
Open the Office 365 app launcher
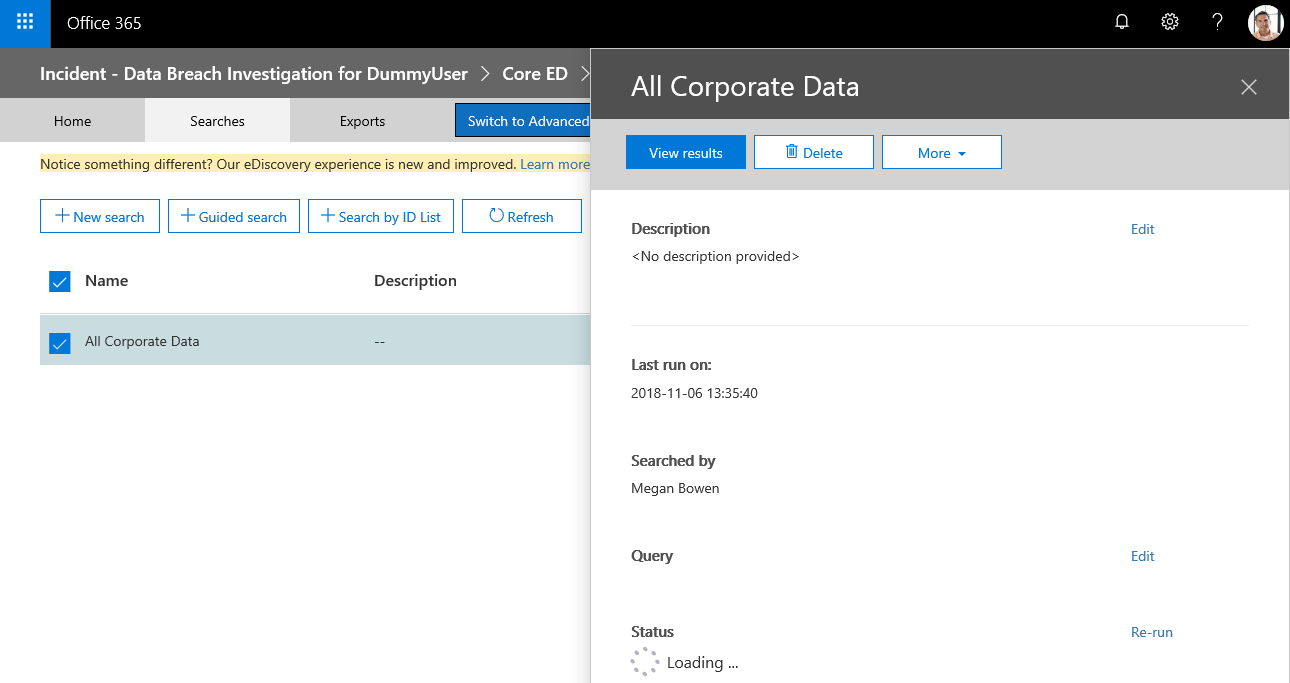[x=25, y=23]
